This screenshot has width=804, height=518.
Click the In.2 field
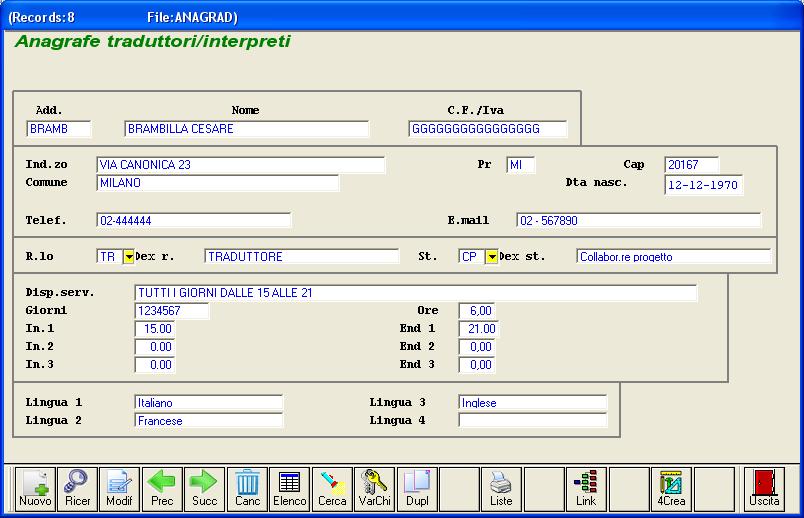(155, 347)
